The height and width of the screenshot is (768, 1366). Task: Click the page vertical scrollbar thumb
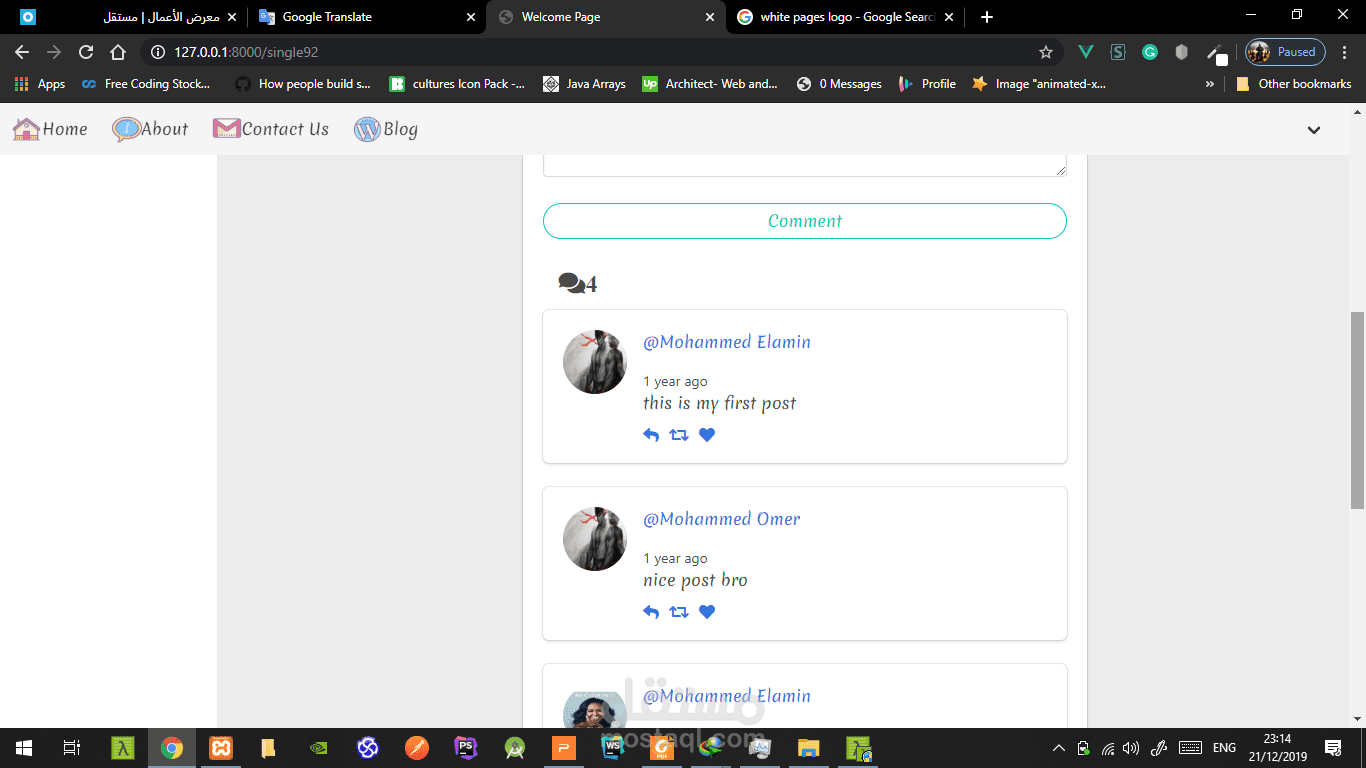1357,411
